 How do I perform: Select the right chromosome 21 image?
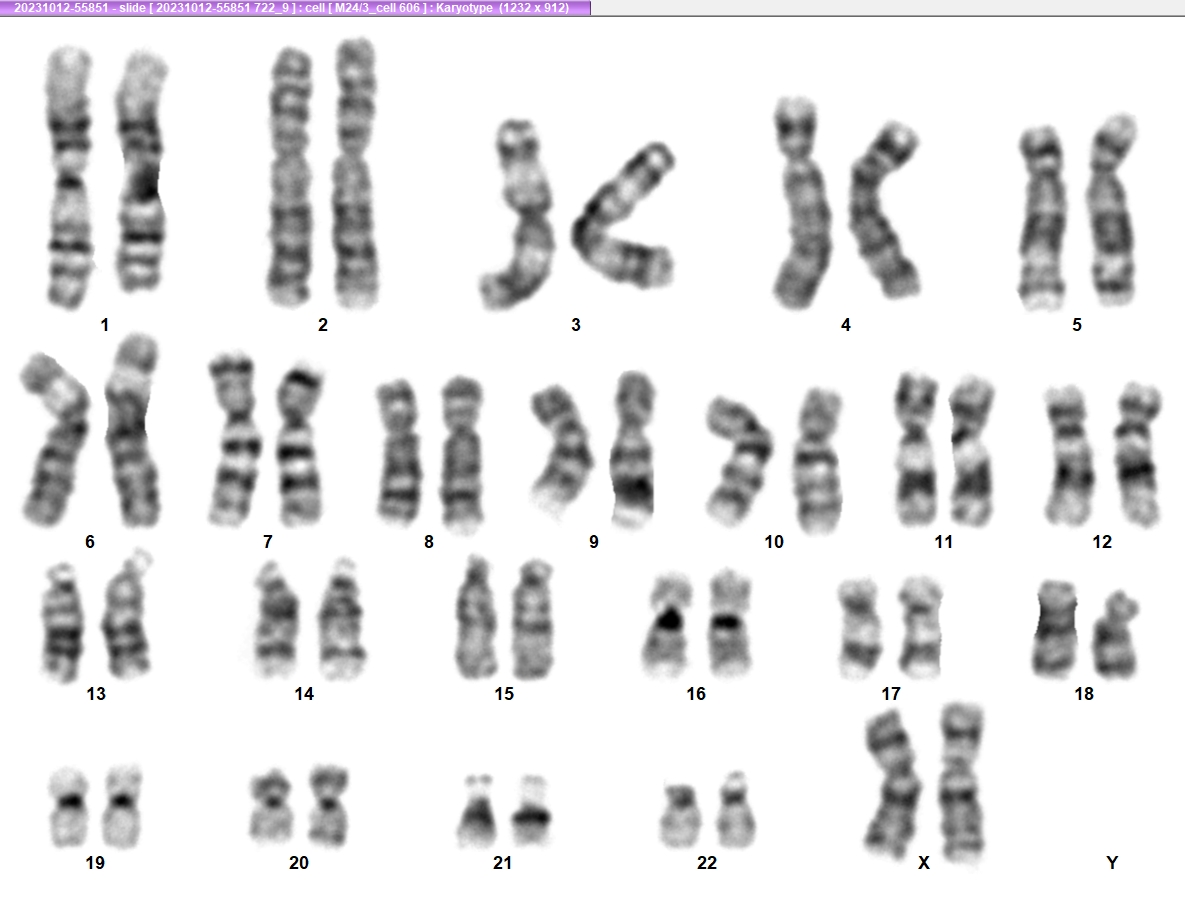tap(532, 810)
